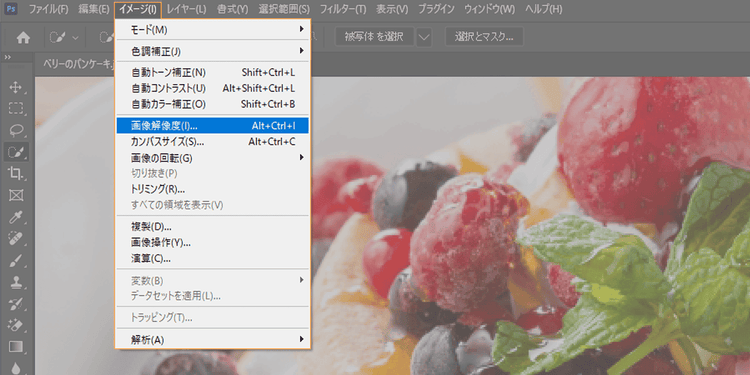The image size is (750, 375).
Task: Click the Photoshop Ps logo icon
Action: 11,9
